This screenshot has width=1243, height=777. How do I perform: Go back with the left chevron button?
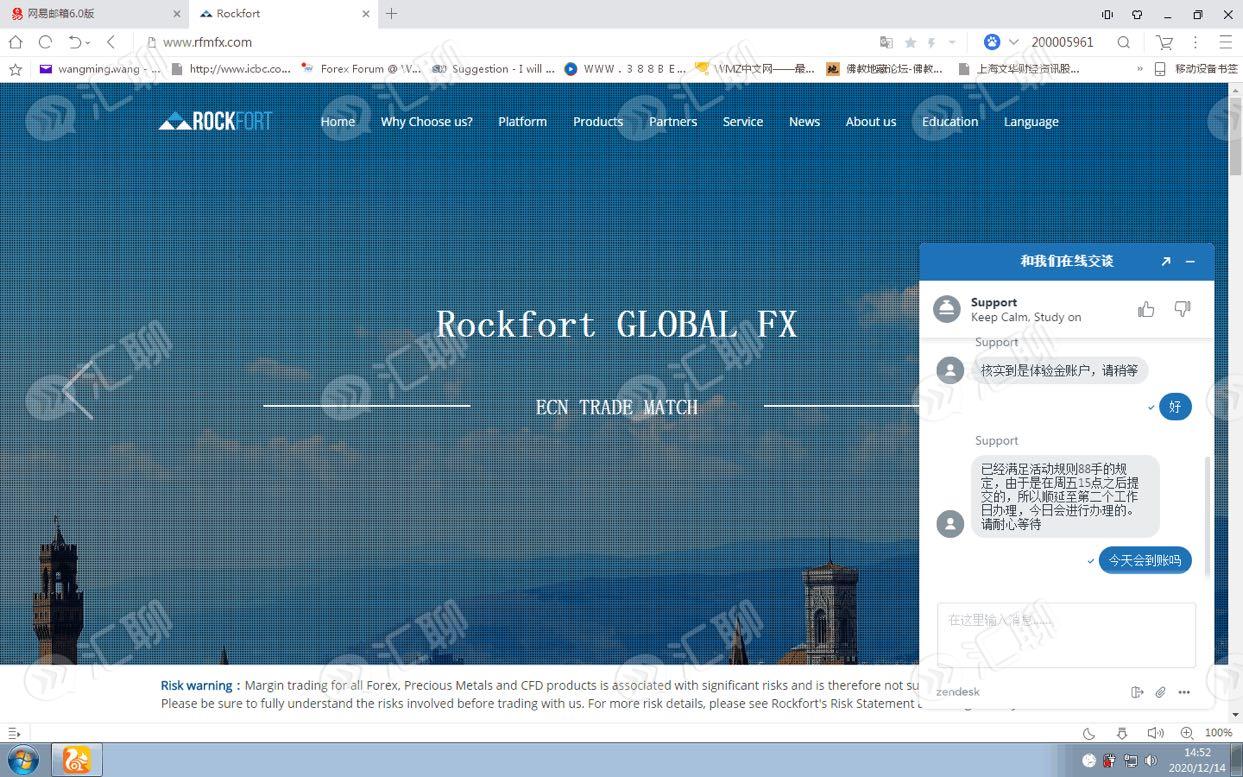tap(111, 42)
